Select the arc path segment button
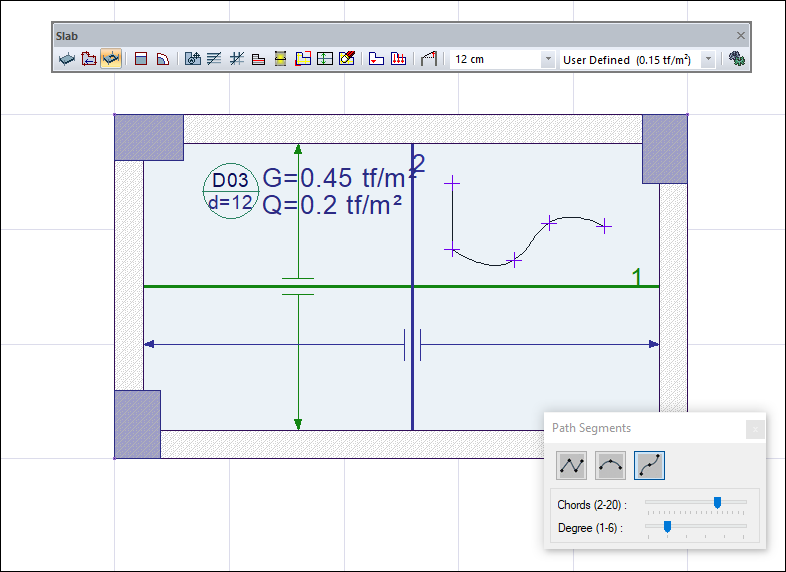 611,464
